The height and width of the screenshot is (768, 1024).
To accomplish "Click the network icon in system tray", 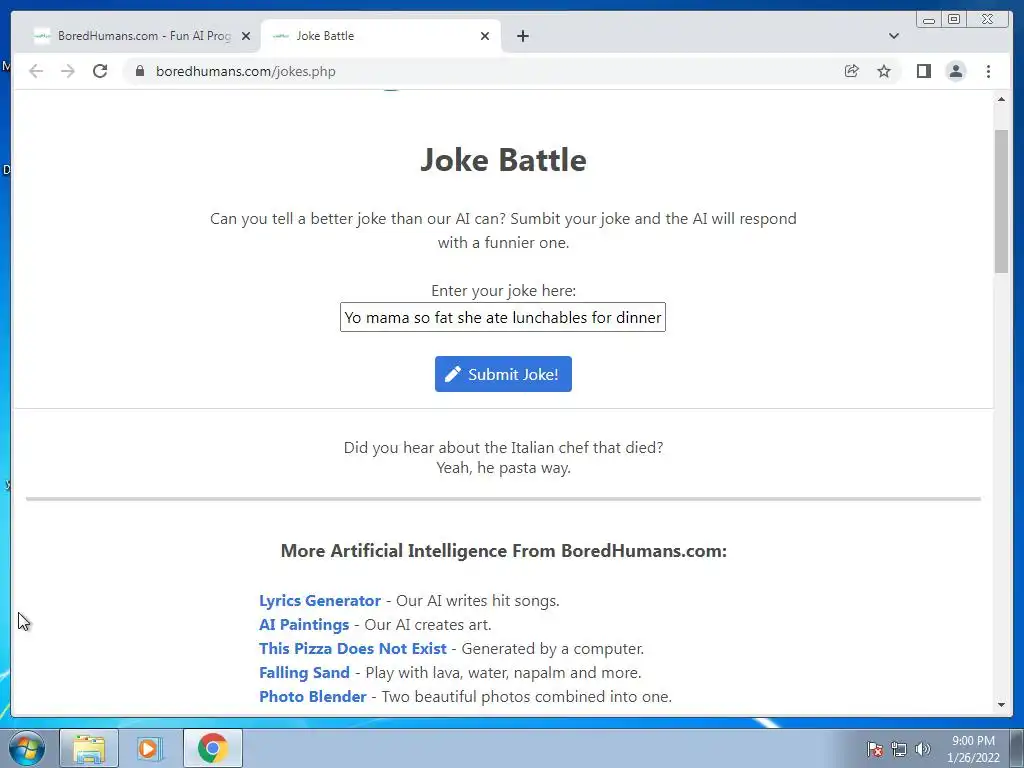I will [x=899, y=749].
